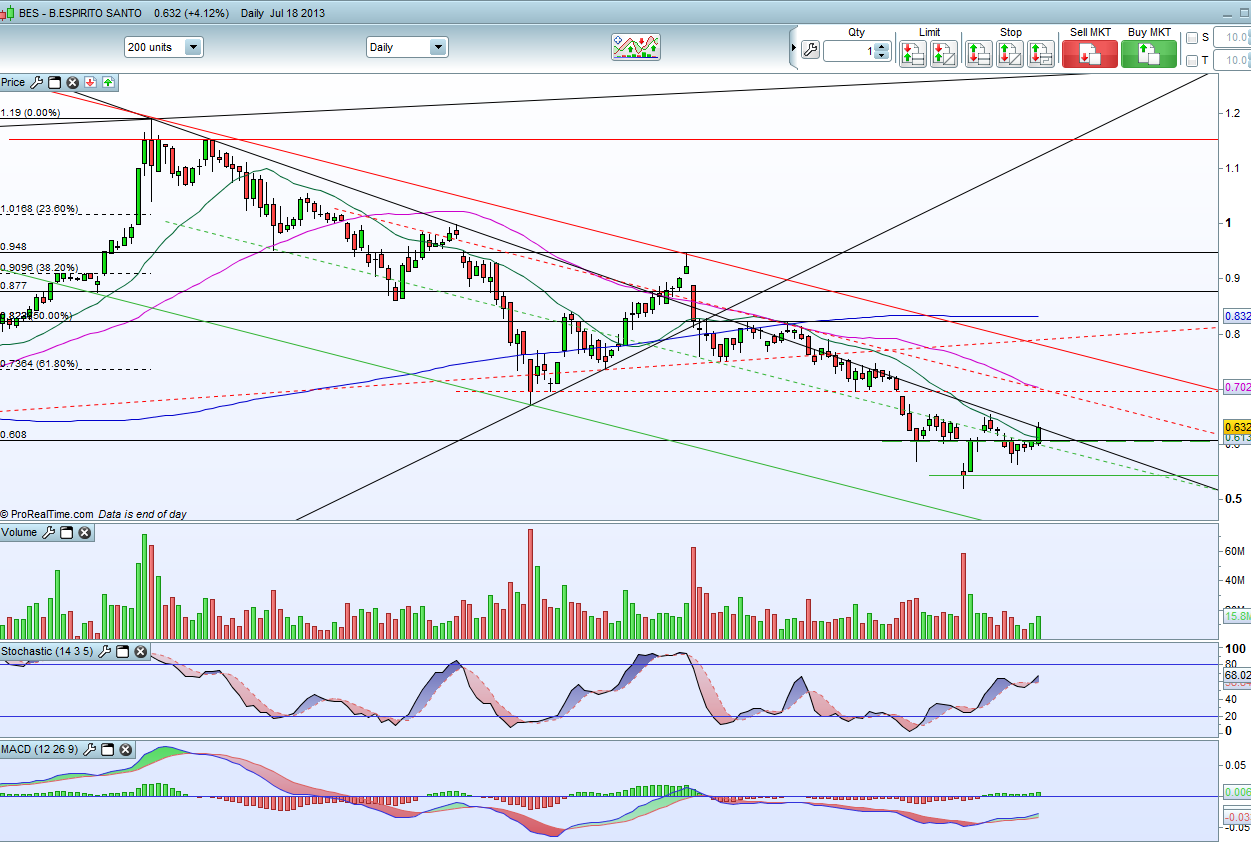Click the MACD (12 26 9) label

pyautogui.click(x=41, y=749)
